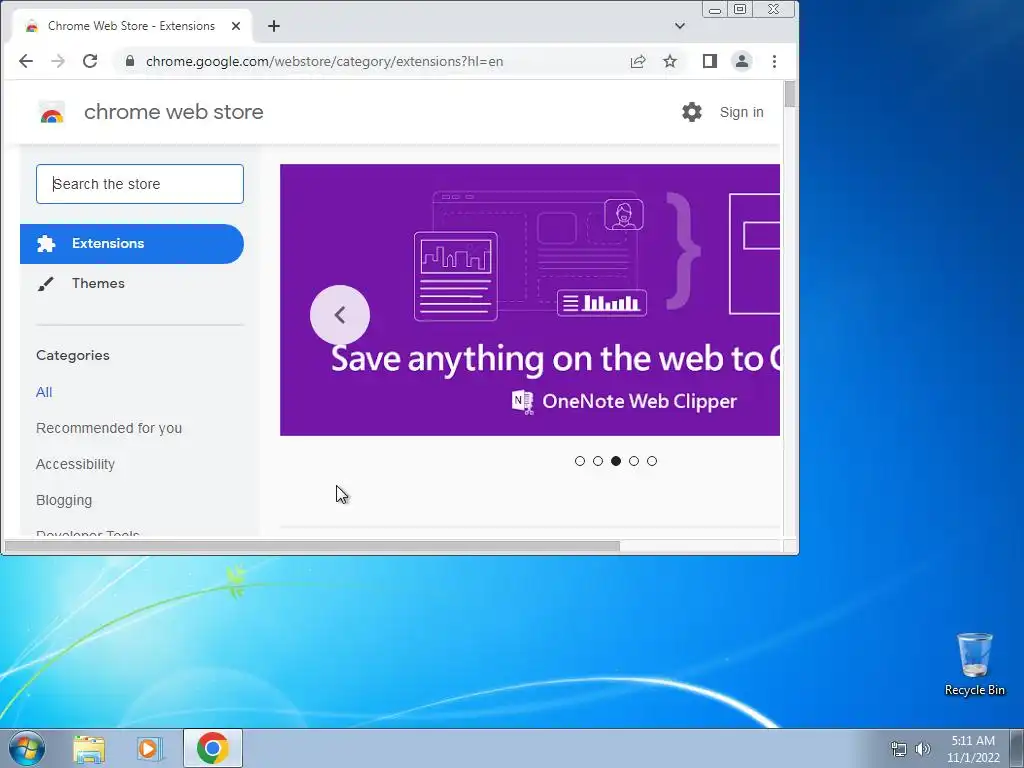The image size is (1024, 768).
Task: Open the Blogging category
Action: pos(64,500)
